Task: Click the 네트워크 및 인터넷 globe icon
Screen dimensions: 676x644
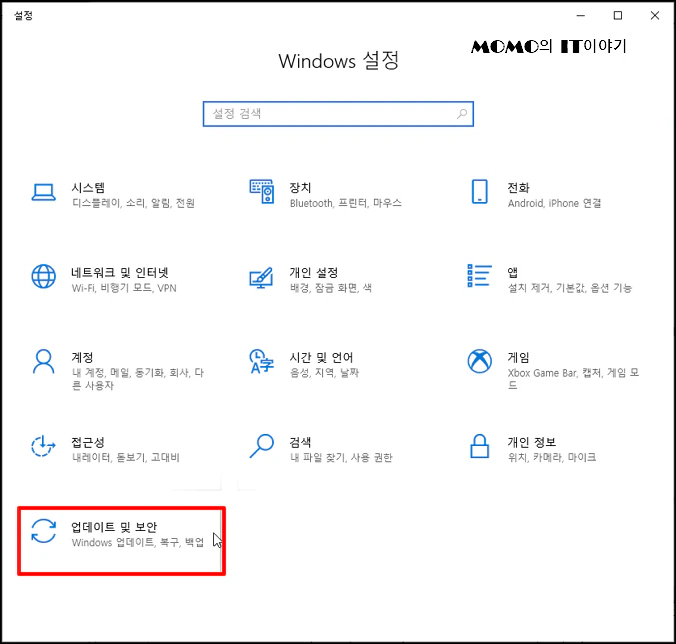Action: [x=44, y=276]
